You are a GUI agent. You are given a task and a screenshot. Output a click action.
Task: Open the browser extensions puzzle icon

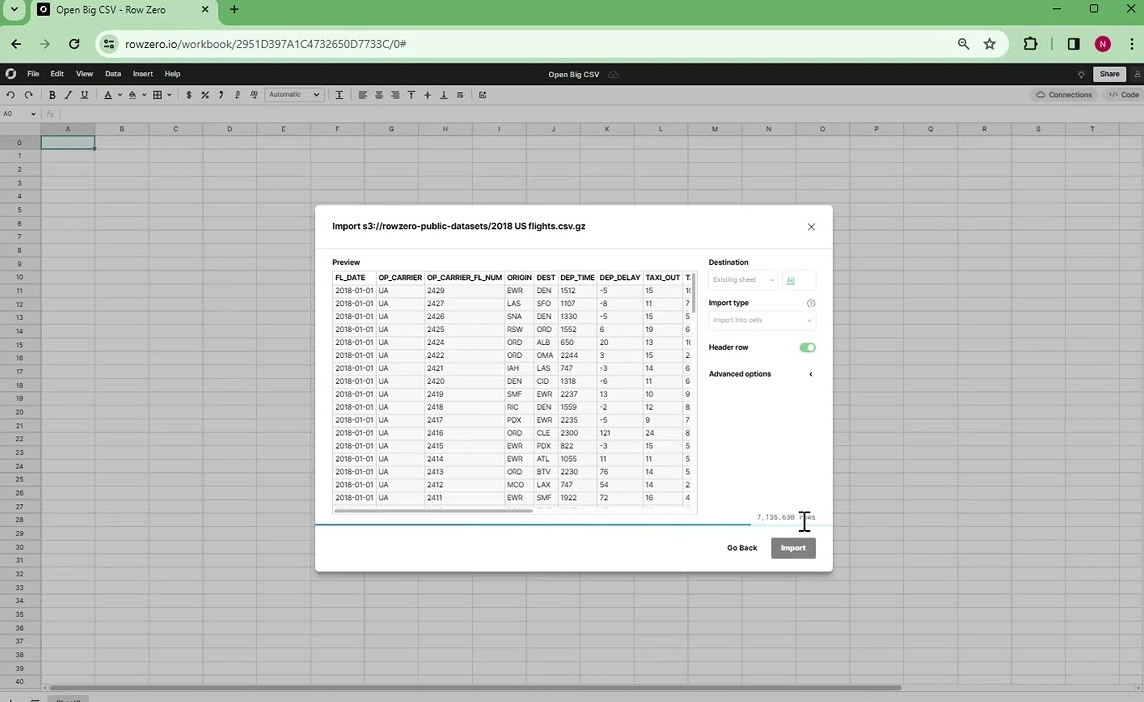(x=1030, y=44)
